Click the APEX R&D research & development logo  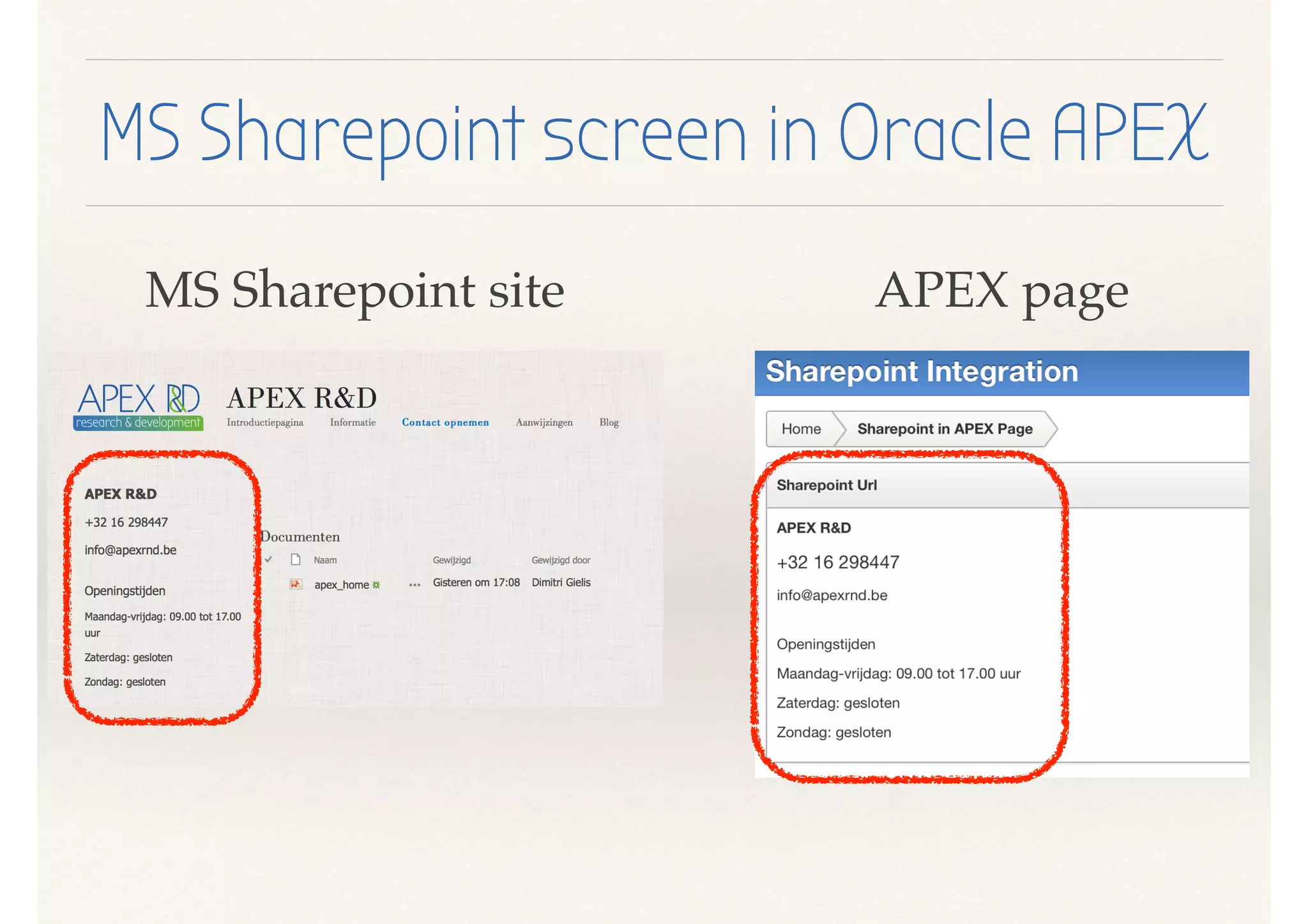click(x=139, y=407)
